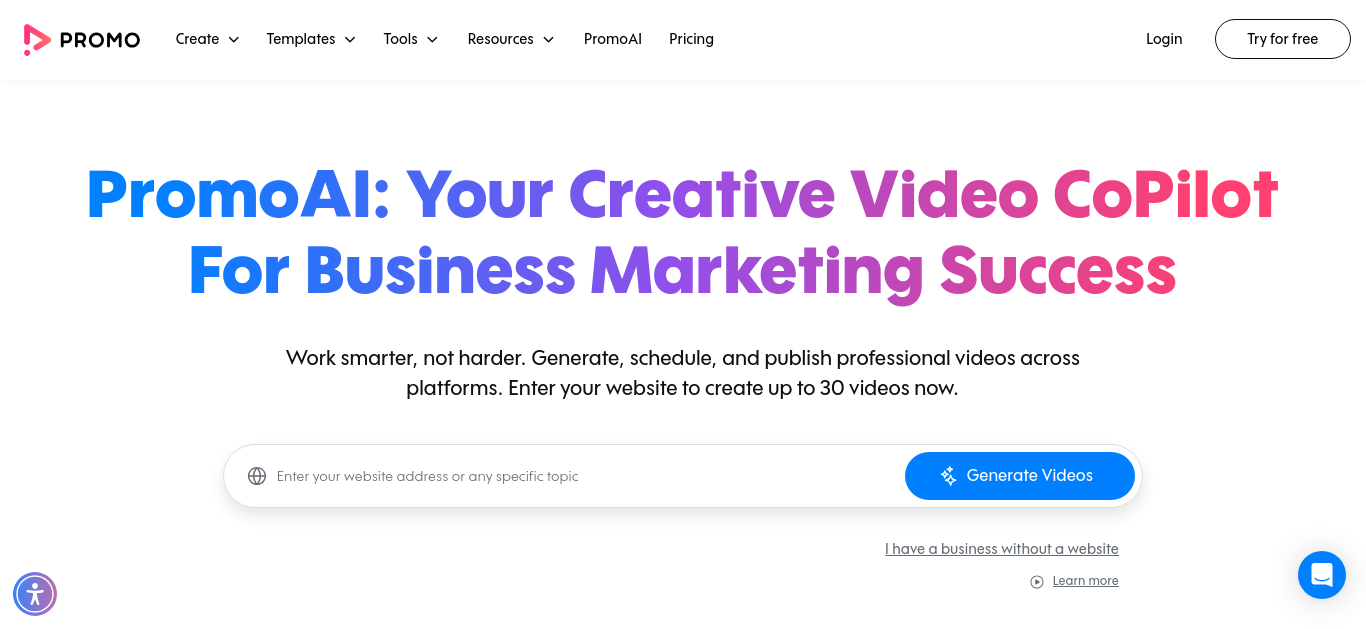Expand the Resources dropdown chevron

point(548,40)
